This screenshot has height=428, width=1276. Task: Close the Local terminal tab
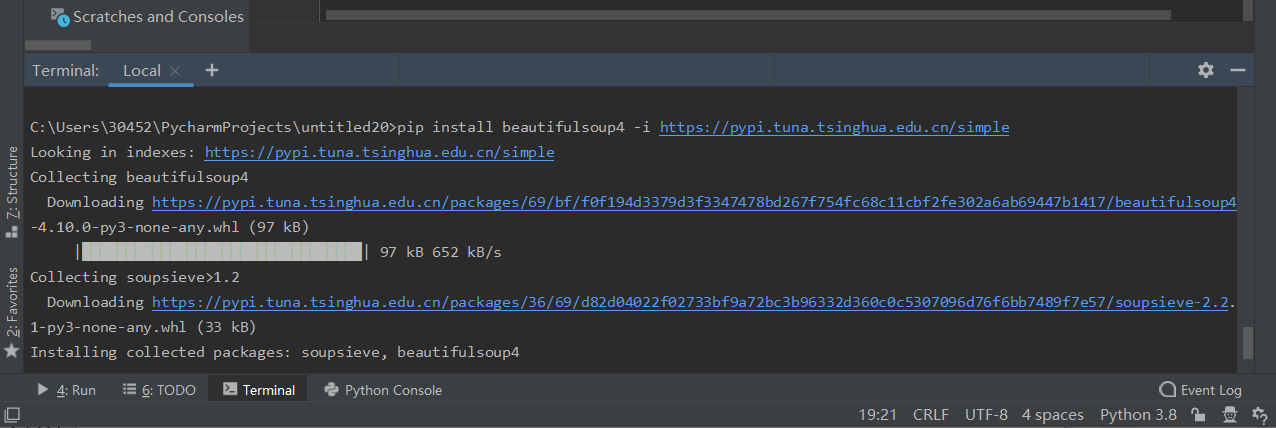pyautogui.click(x=175, y=71)
